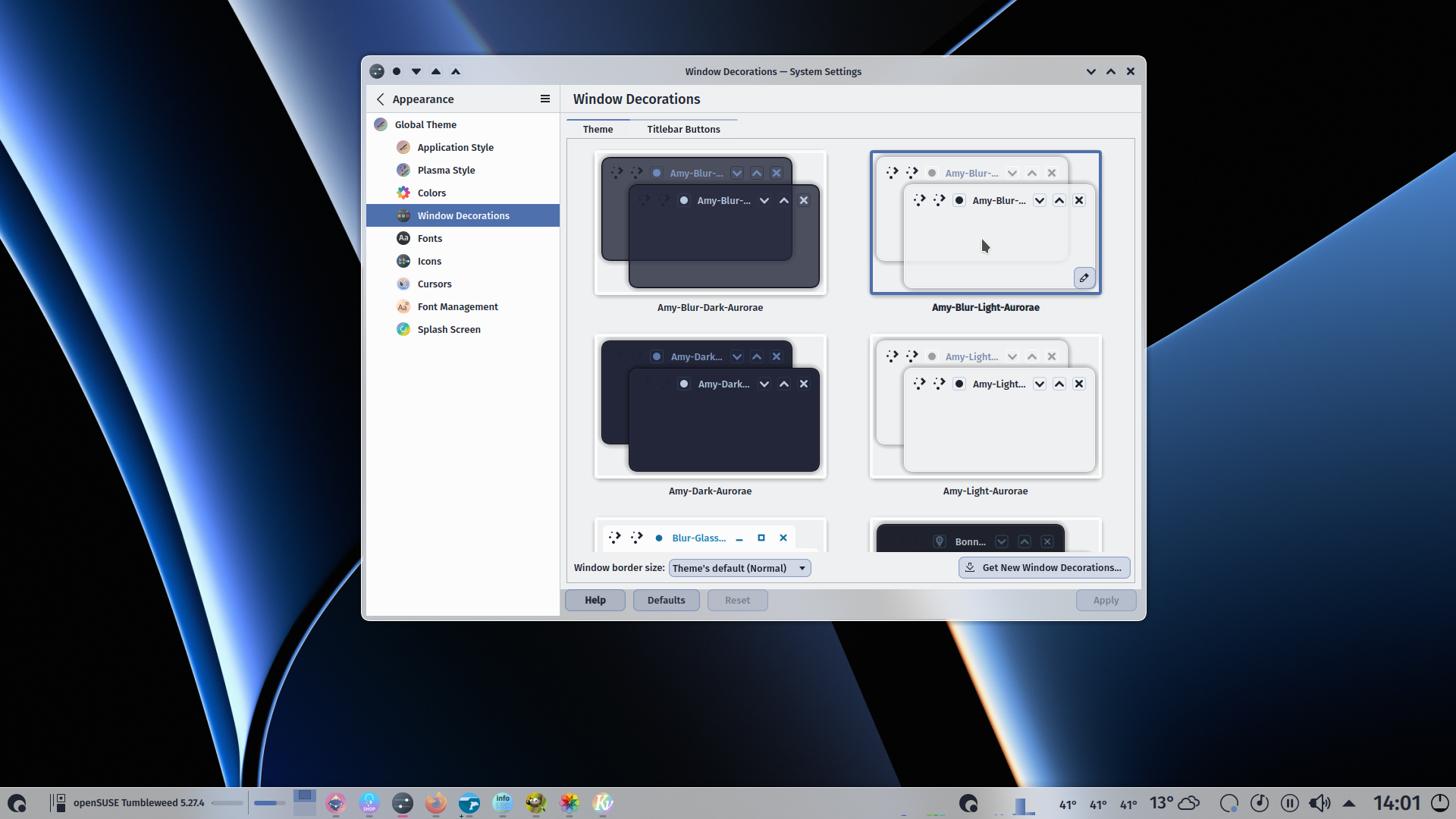Click the Apply button
Viewport: 1456px width, 819px height.
point(1106,600)
